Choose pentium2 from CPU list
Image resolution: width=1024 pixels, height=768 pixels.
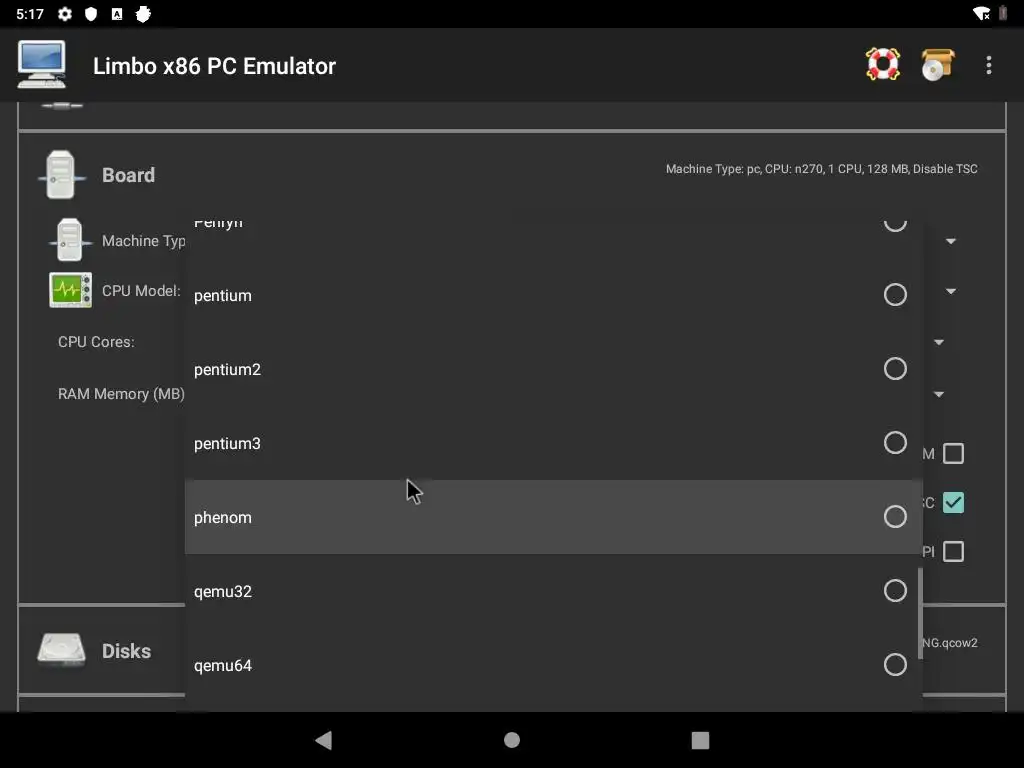click(553, 369)
